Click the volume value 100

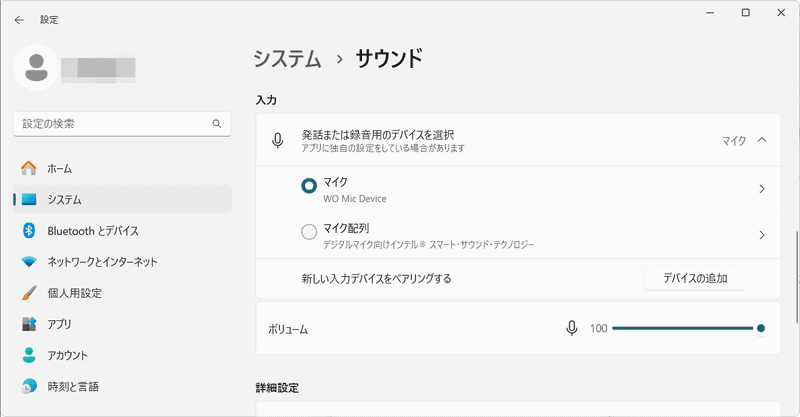pyautogui.click(x=598, y=328)
